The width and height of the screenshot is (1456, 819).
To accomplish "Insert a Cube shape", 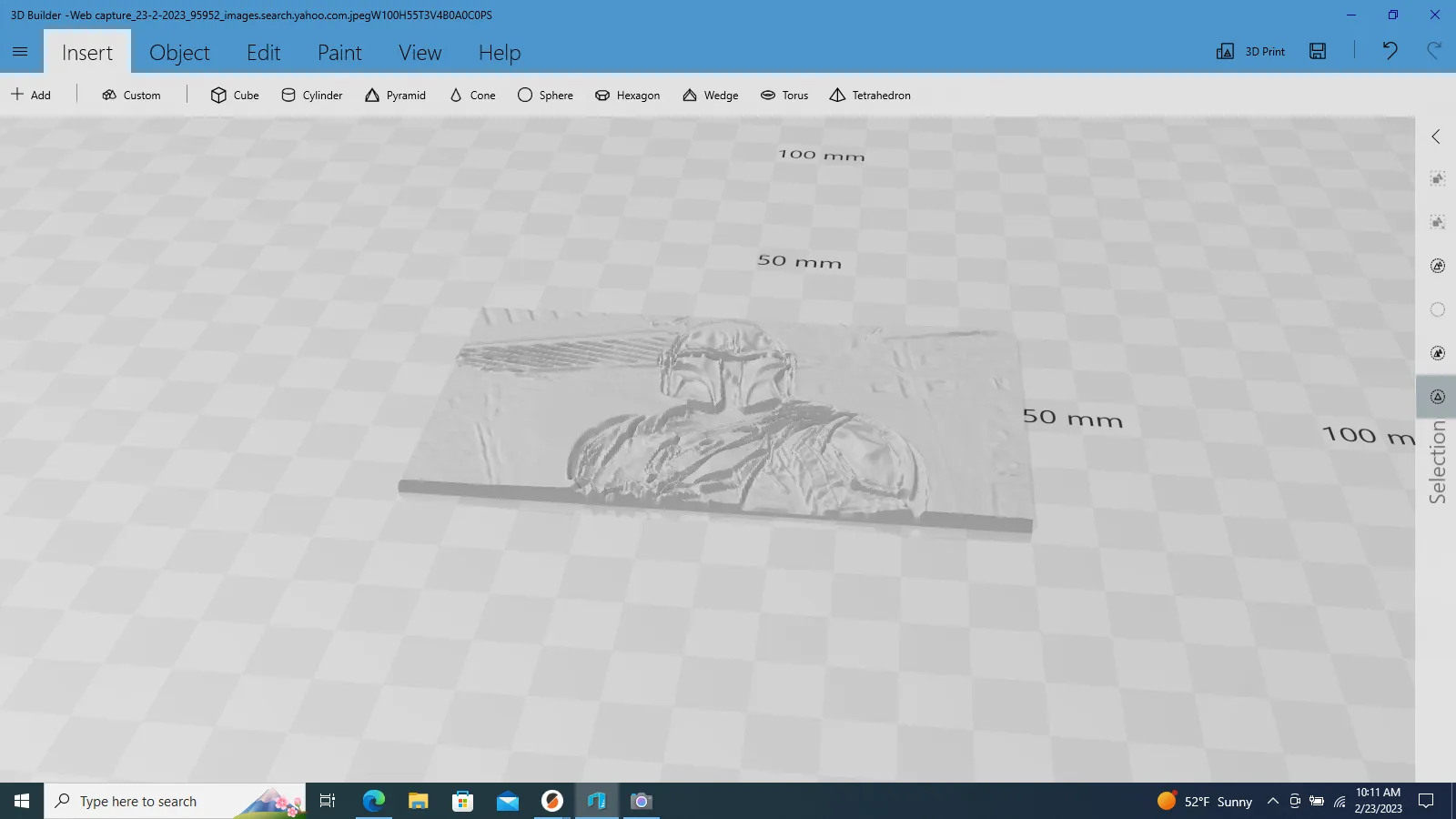I will tap(235, 95).
